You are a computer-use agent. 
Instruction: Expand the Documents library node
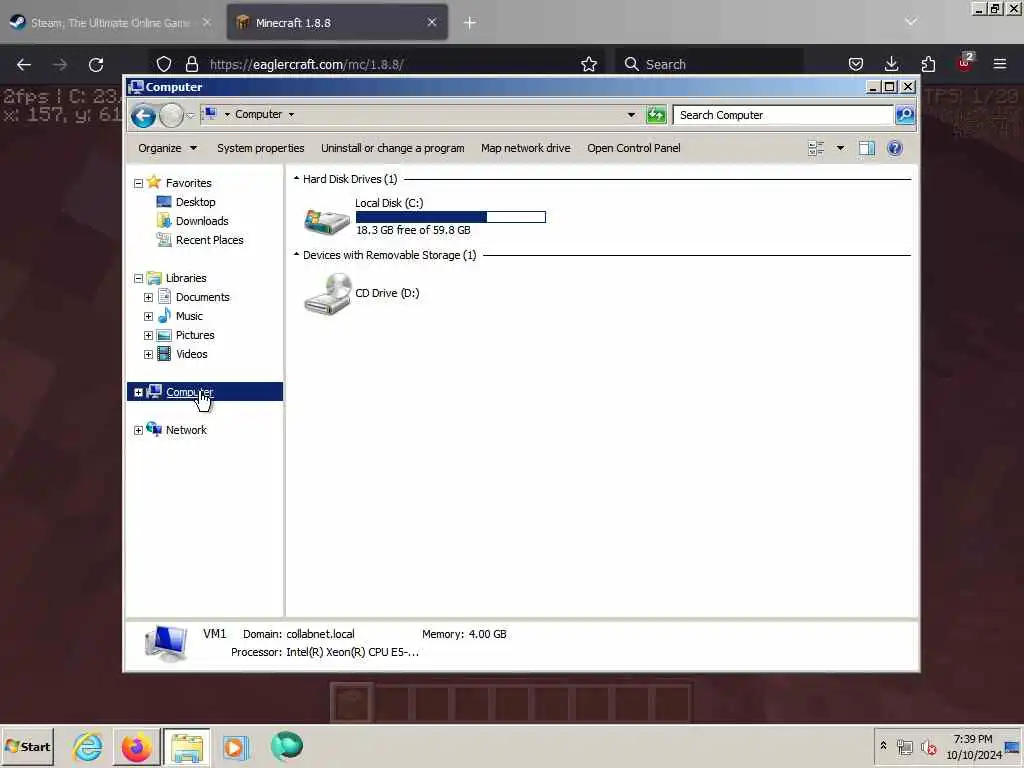(148, 297)
